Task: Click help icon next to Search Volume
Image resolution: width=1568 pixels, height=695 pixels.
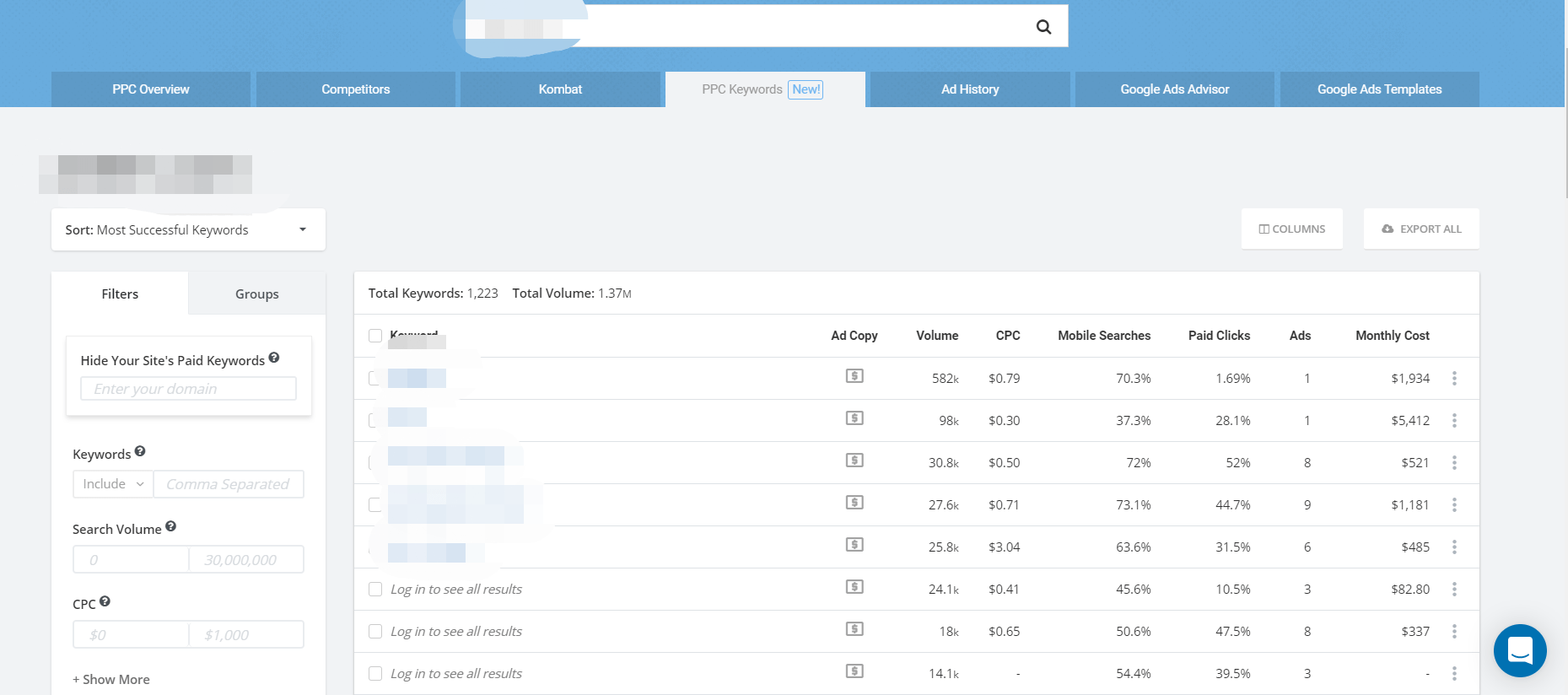Action: (171, 526)
